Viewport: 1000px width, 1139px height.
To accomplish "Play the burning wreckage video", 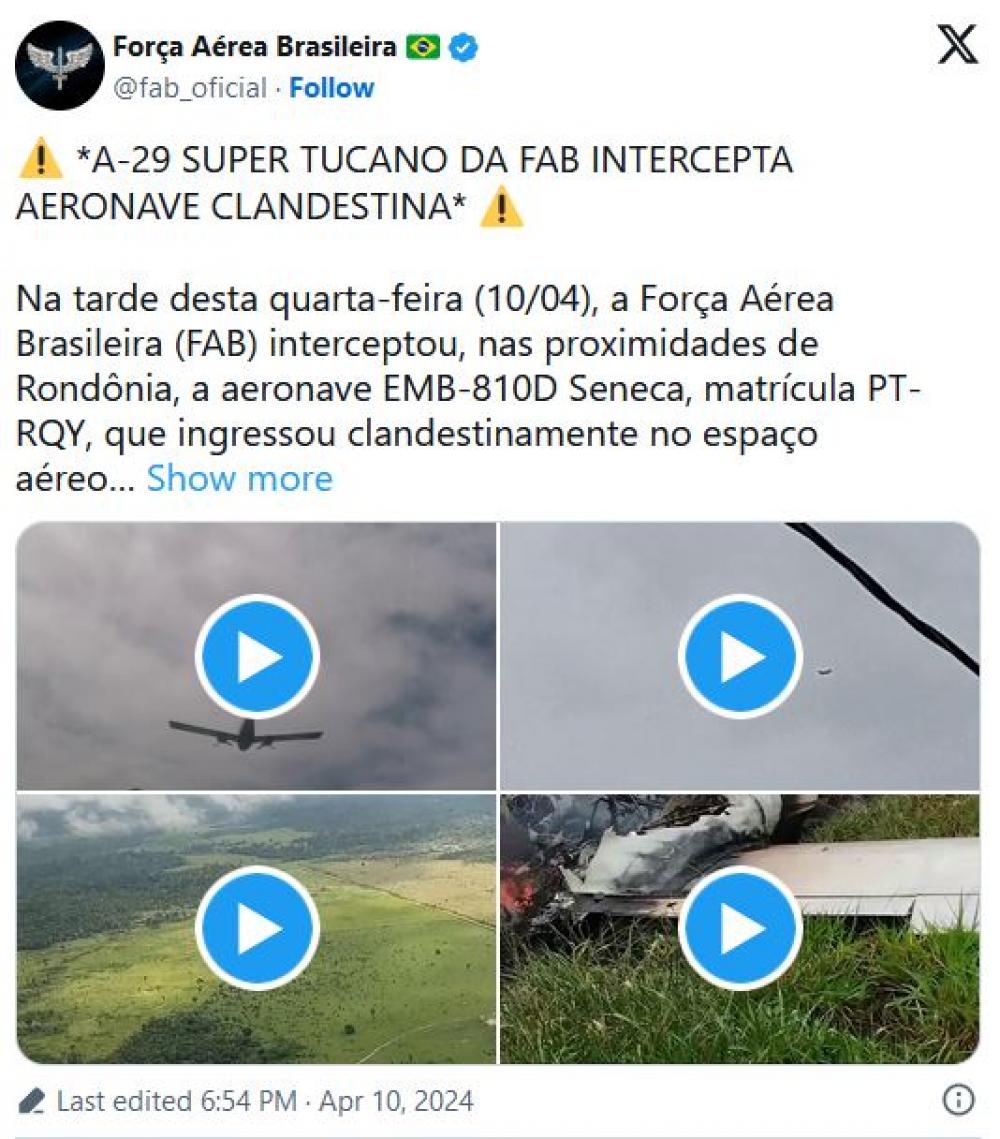I will [x=740, y=928].
